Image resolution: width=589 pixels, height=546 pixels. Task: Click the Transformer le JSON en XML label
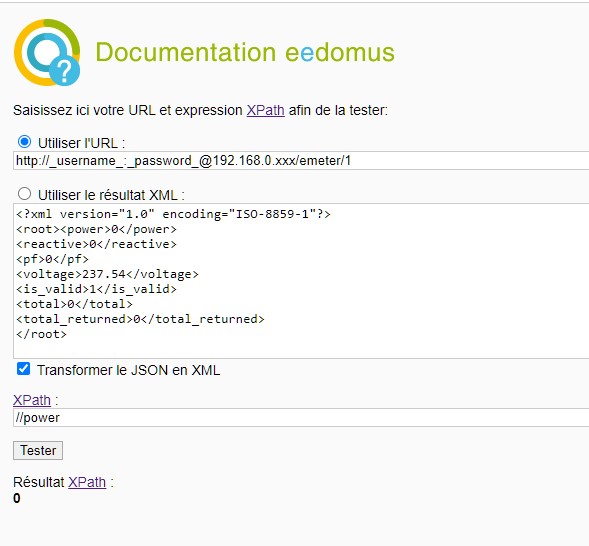pyautogui.click(x=128, y=370)
